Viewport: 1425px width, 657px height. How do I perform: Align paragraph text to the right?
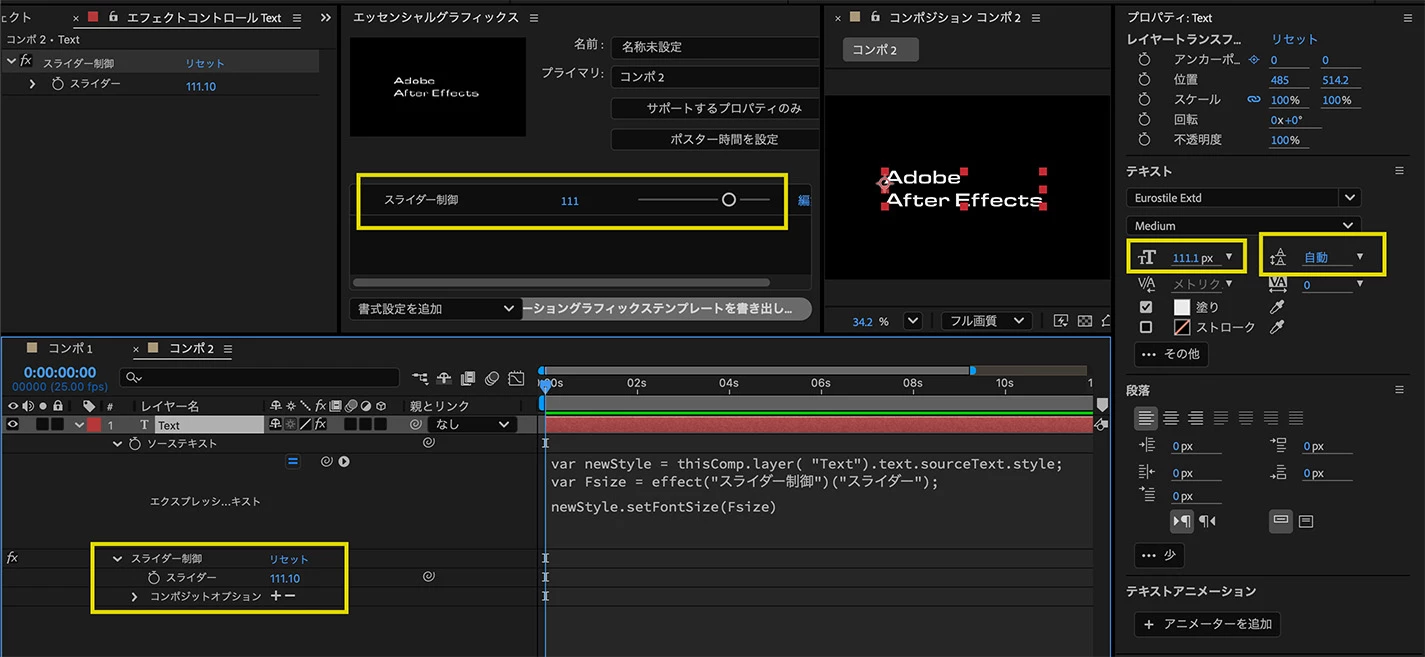1196,418
